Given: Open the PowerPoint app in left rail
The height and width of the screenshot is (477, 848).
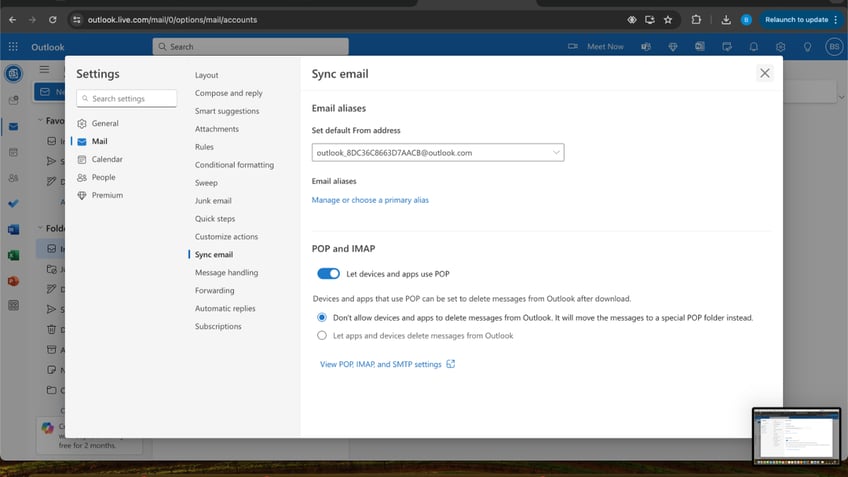Looking at the screenshot, I should [x=14, y=281].
